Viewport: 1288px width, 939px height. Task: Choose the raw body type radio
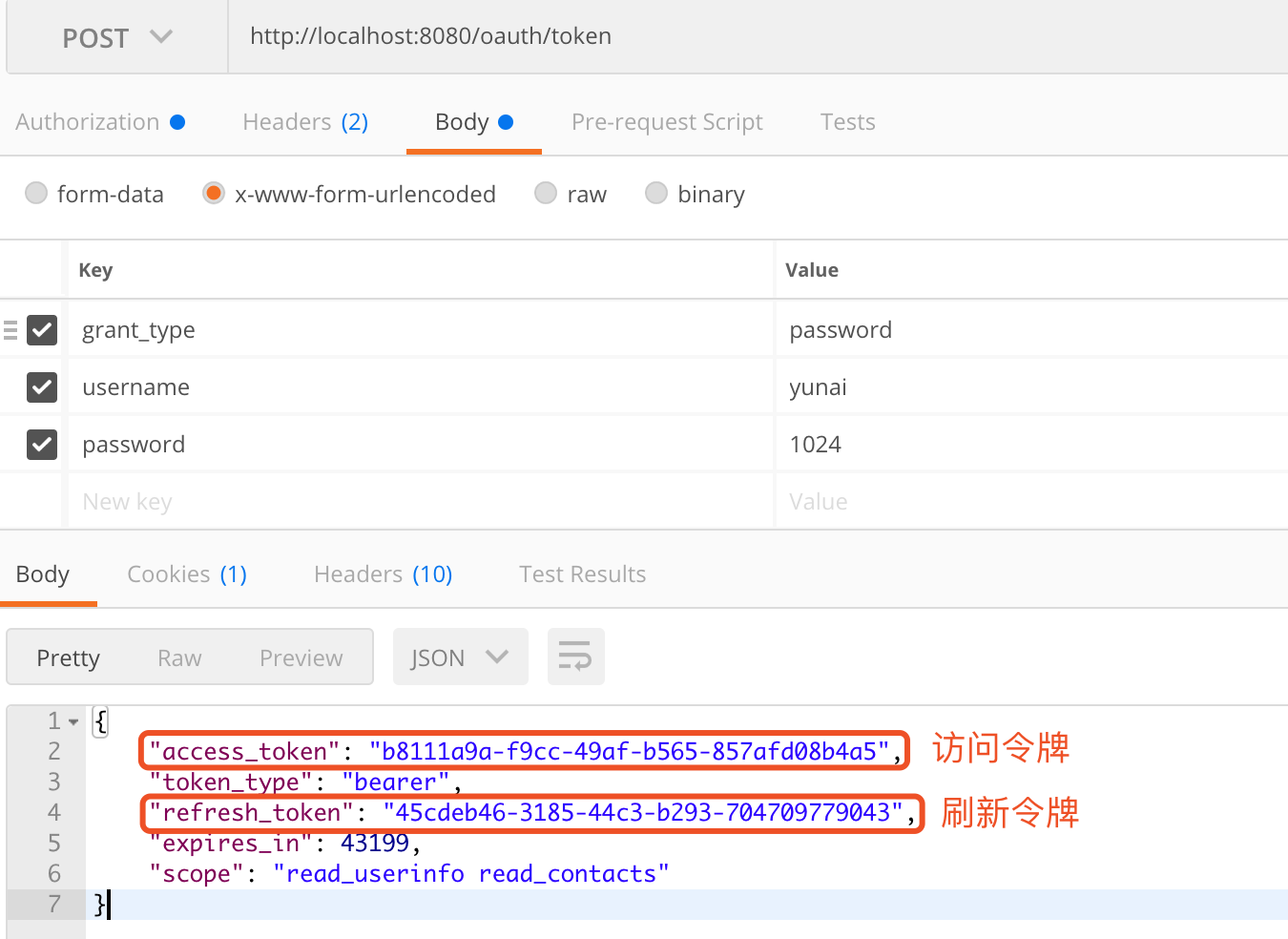(546, 194)
